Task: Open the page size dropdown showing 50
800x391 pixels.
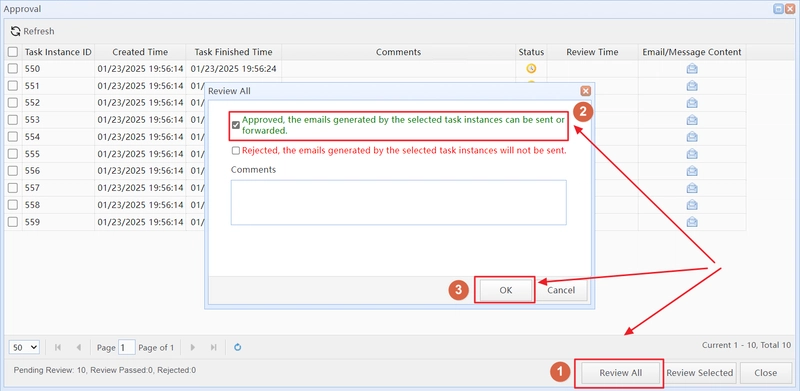Action: (x=24, y=348)
